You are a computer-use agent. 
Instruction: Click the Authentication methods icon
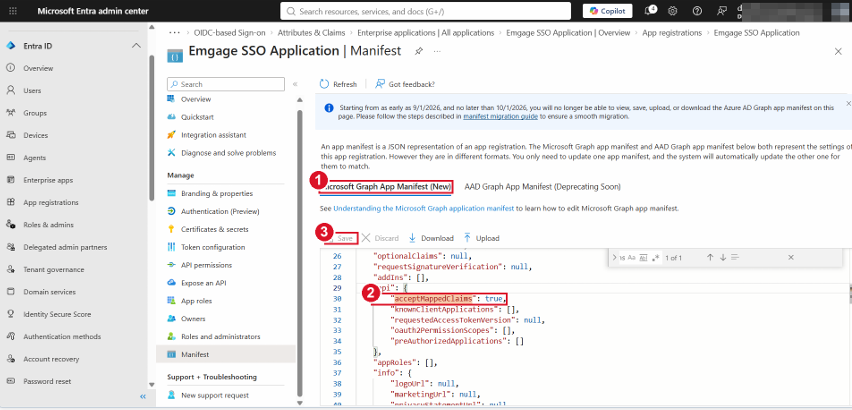(10, 336)
